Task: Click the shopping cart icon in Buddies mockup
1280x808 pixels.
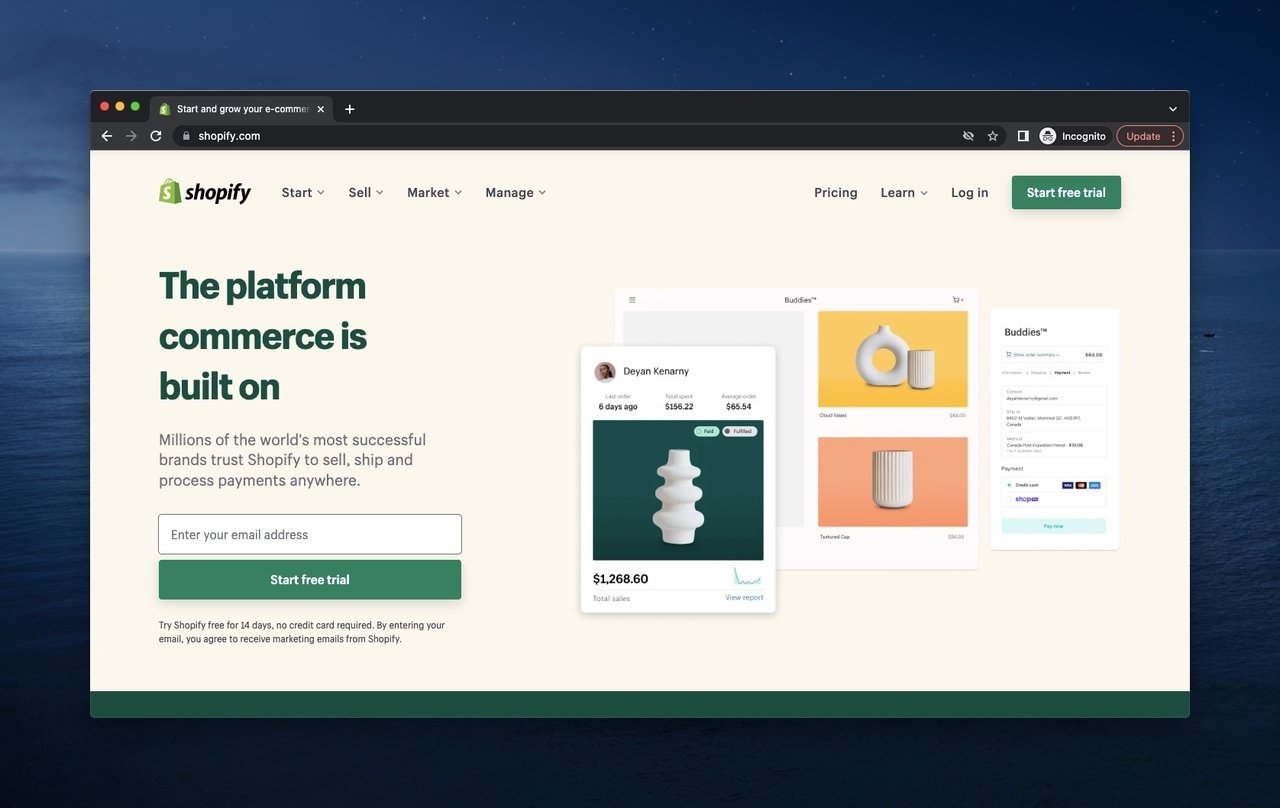Action: coord(957,300)
